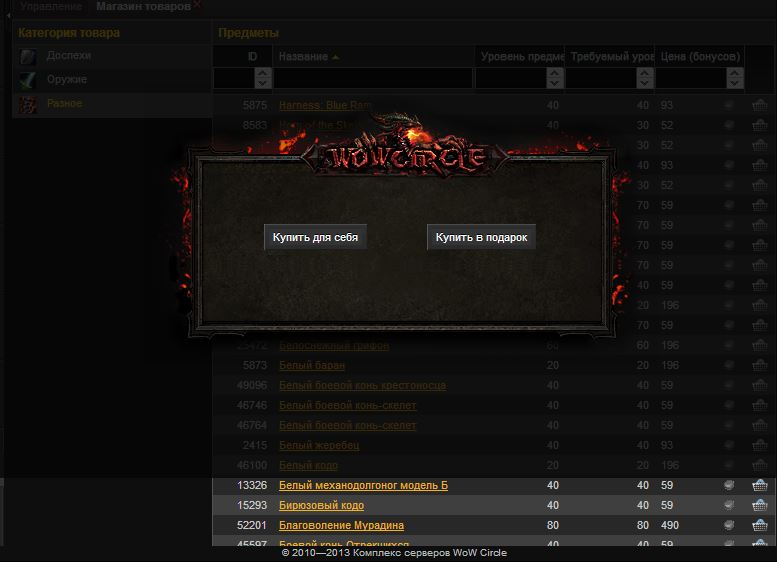
Task: Click basket icon for Белый кодо row
Action: click(x=760, y=465)
